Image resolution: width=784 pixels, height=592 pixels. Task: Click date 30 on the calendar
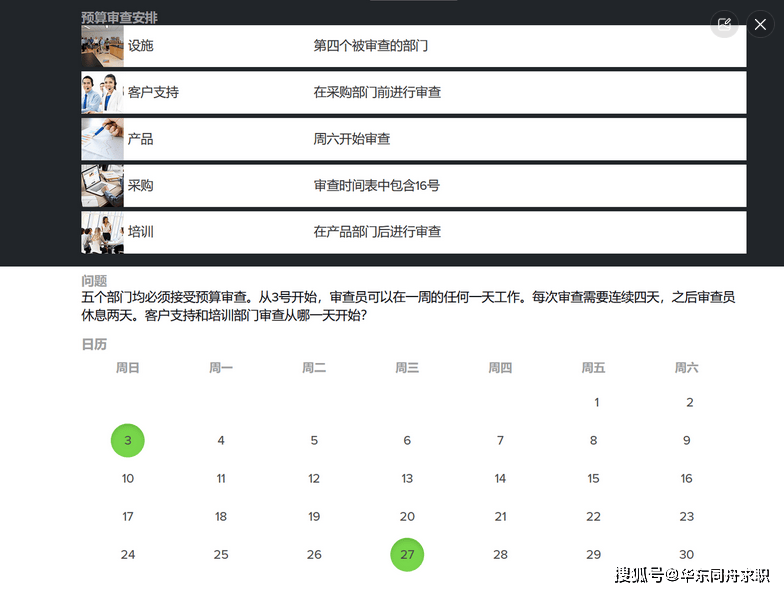point(686,554)
